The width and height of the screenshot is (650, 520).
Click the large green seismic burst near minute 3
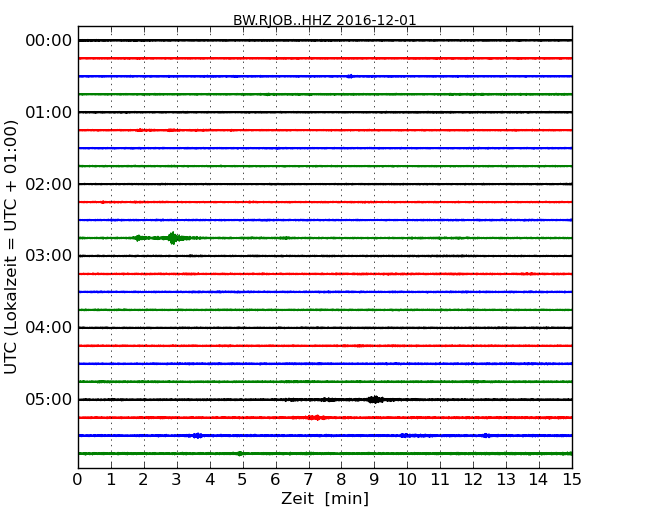(x=173, y=238)
